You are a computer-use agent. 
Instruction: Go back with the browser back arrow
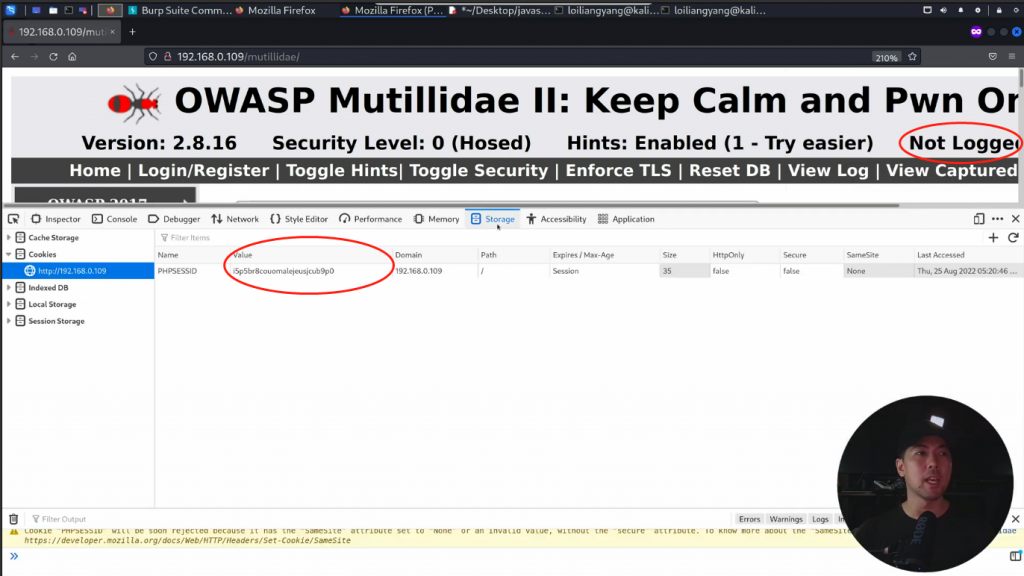point(14,57)
